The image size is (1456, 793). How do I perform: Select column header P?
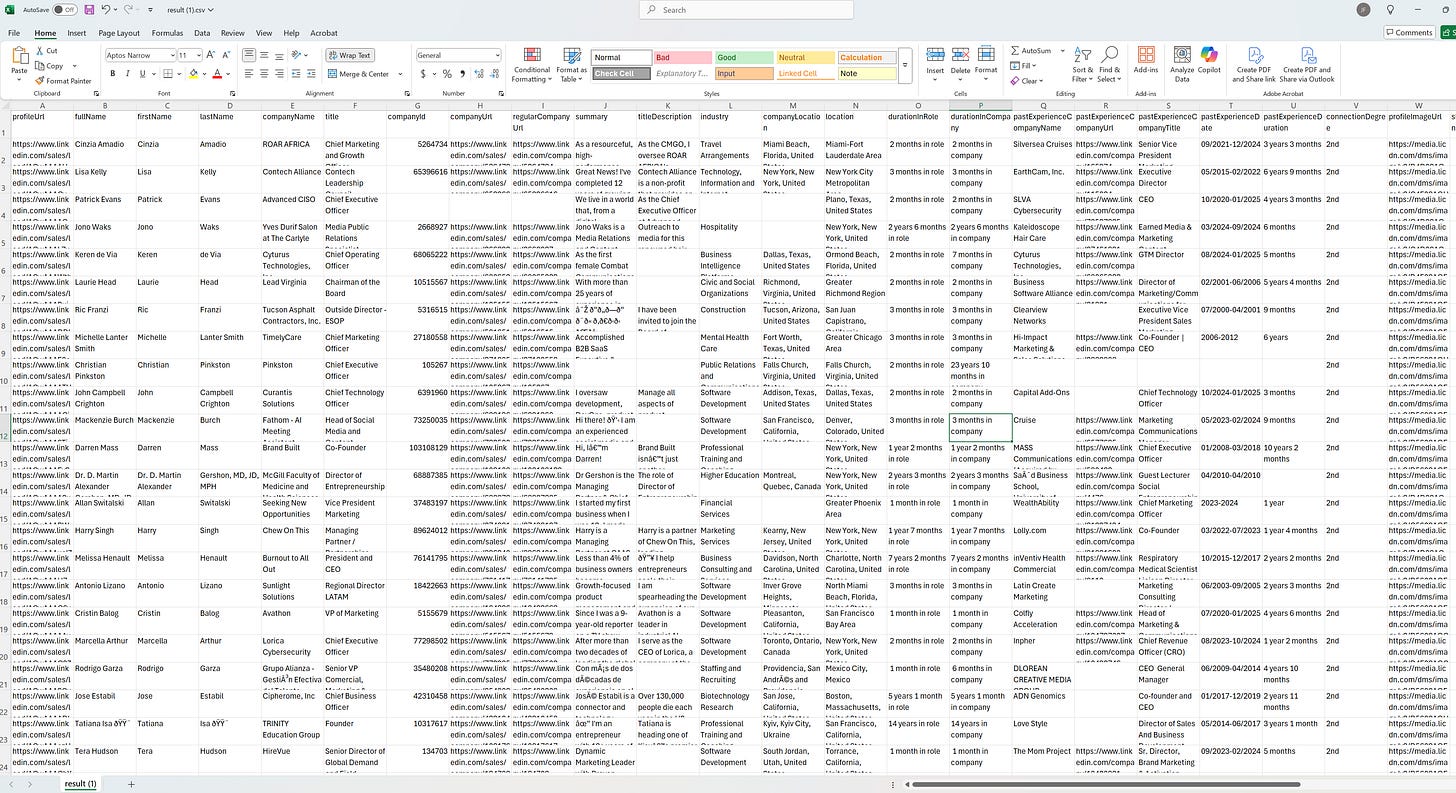980,105
